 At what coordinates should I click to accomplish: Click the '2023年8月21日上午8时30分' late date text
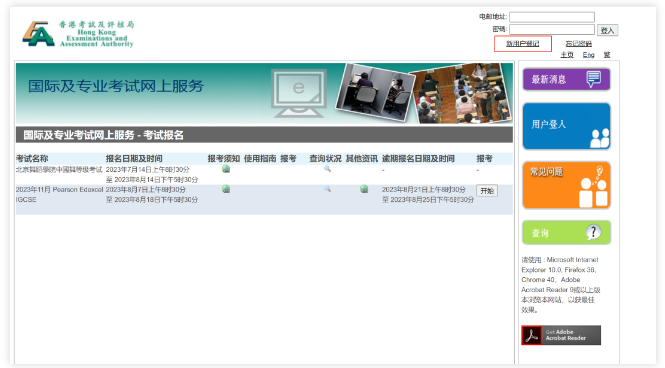point(423,190)
